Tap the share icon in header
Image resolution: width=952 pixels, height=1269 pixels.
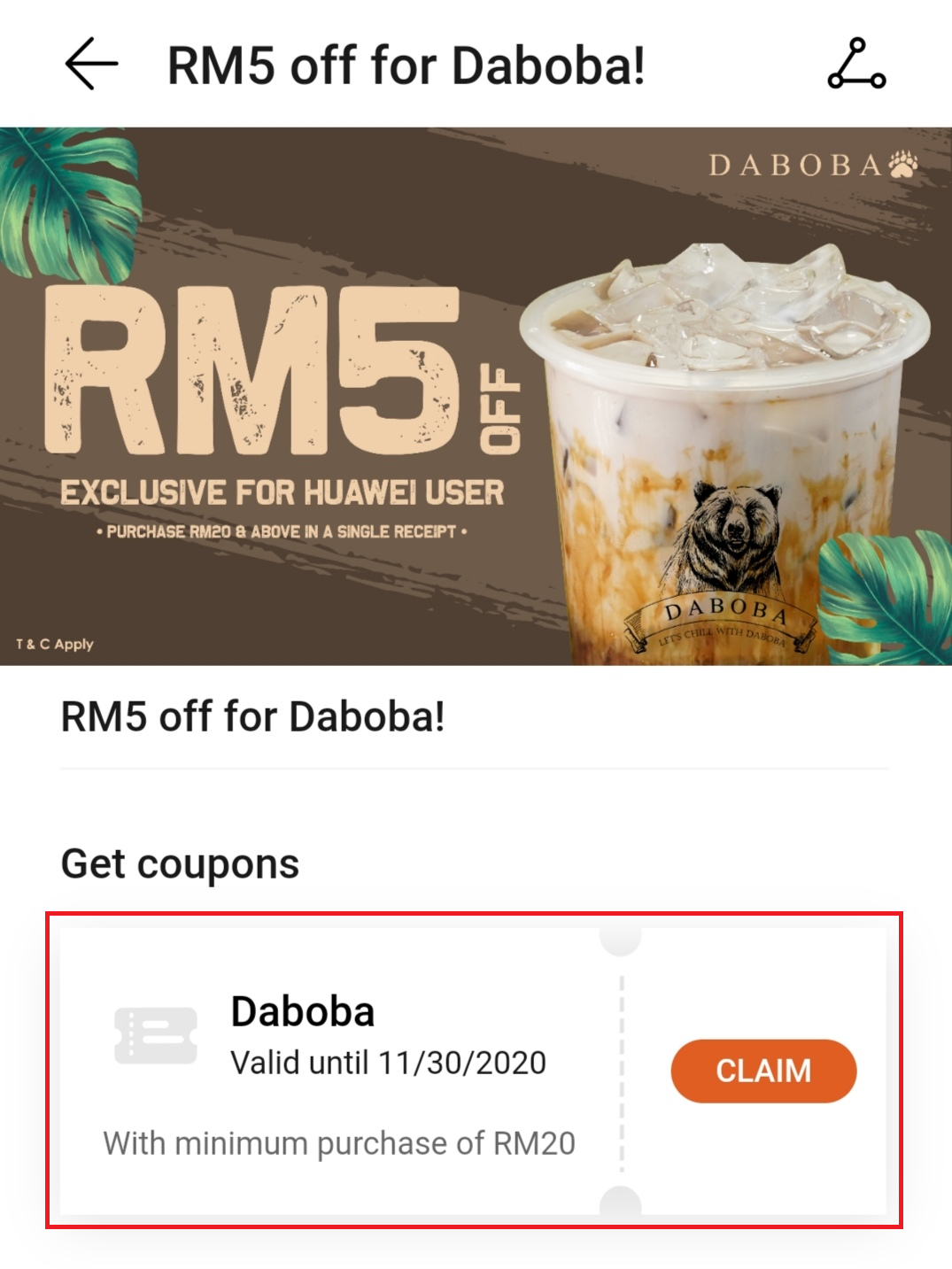[x=856, y=64]
